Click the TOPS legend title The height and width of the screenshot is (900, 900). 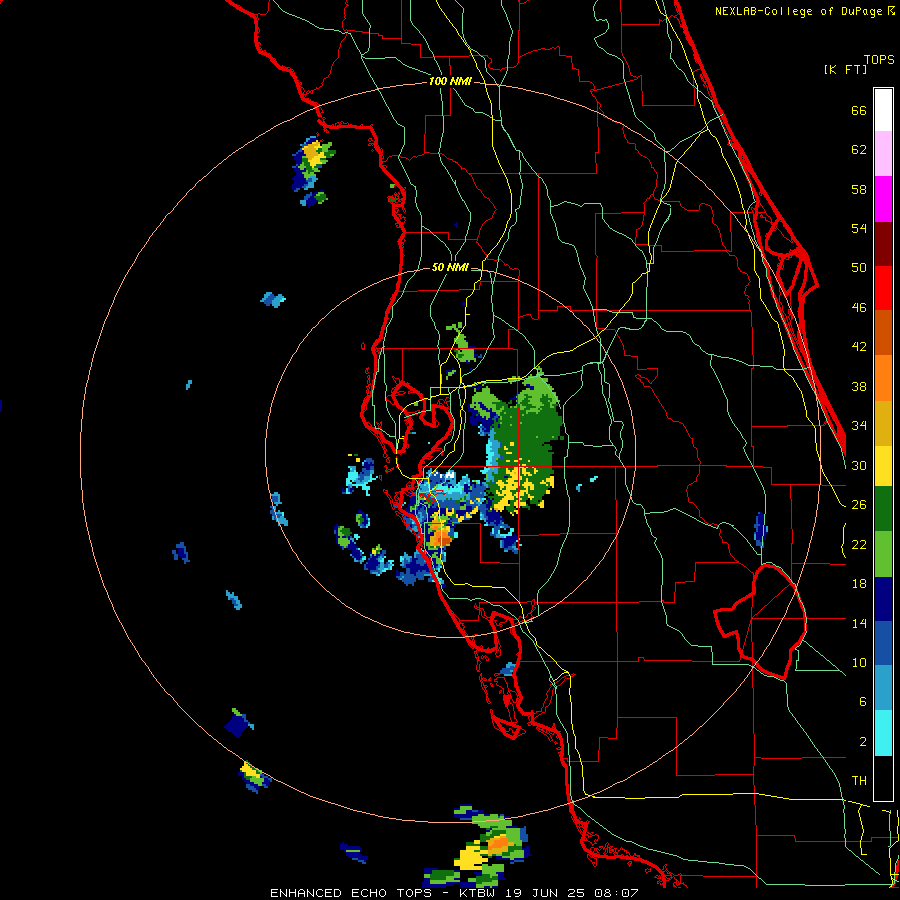(879, 60)
